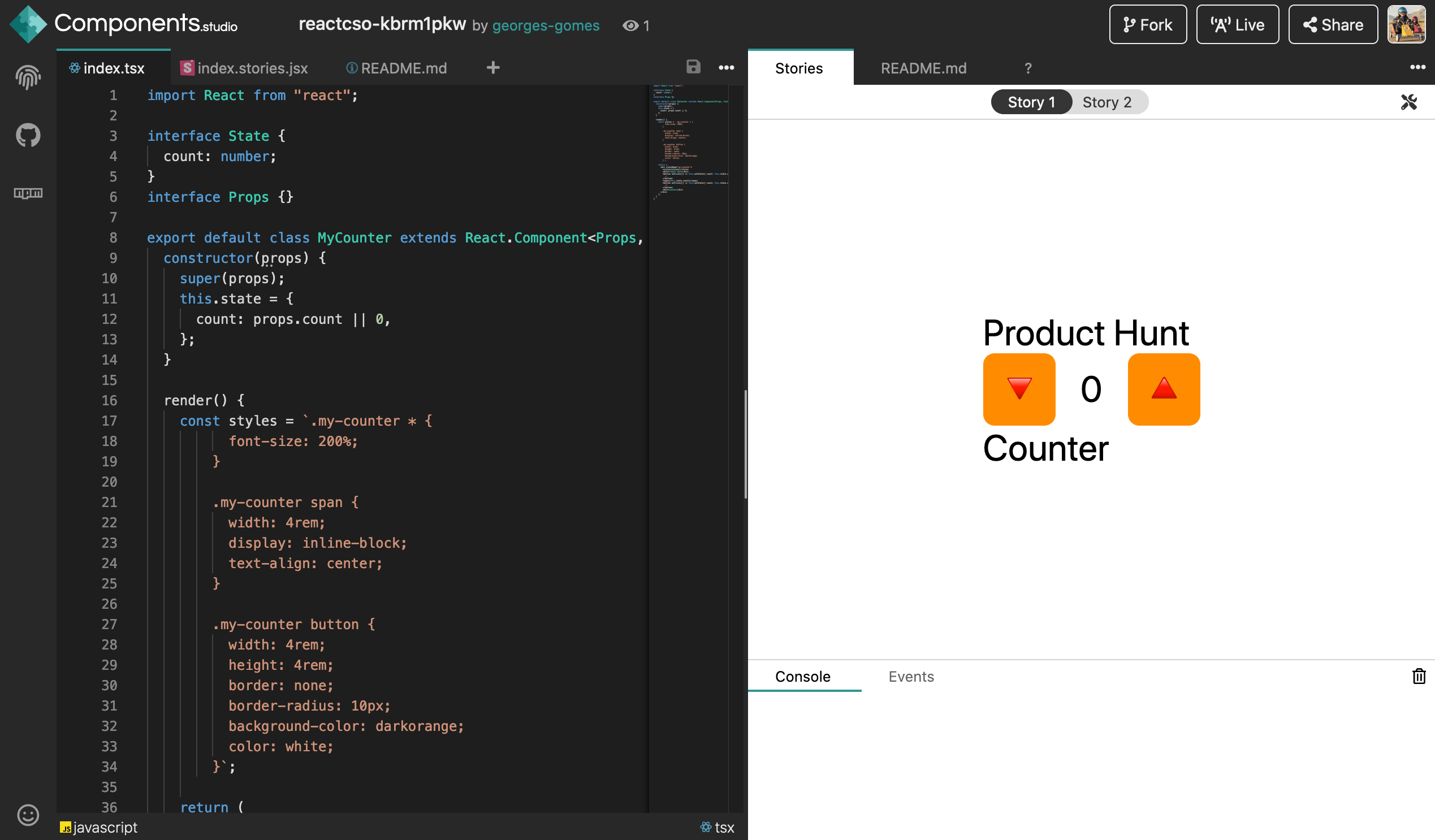Switch to Story 2 toggle

[1106, 102]
